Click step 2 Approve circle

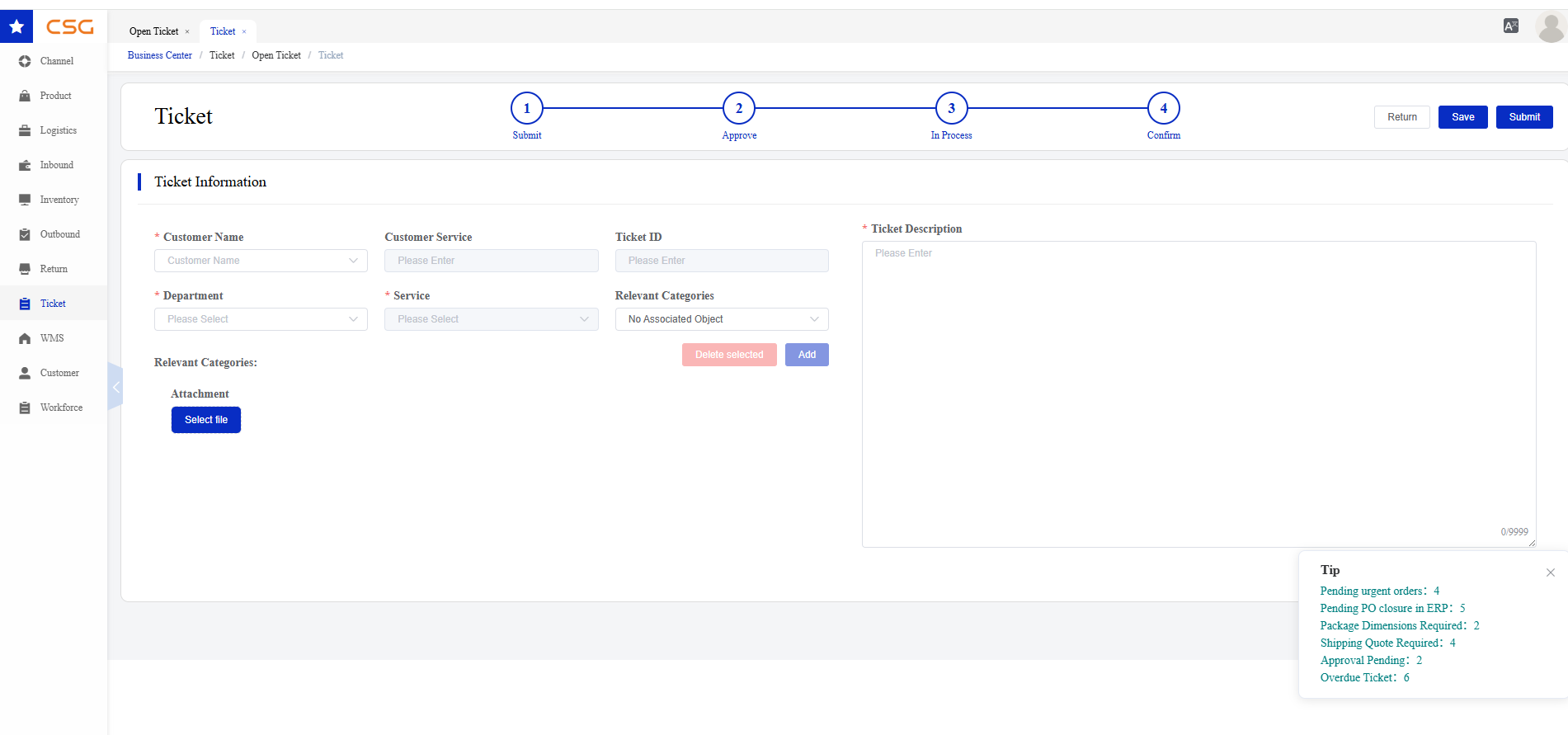tap(739, 108)
